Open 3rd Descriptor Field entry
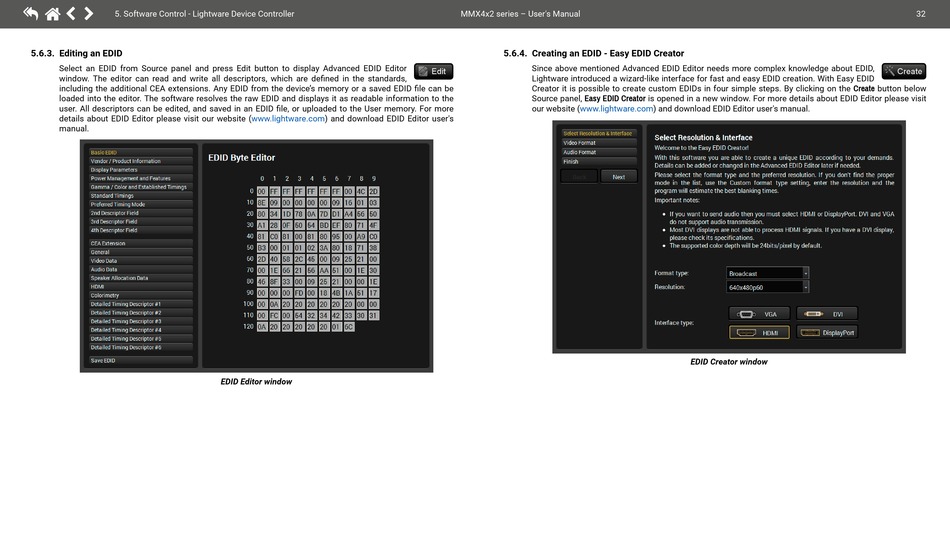The image size is (950, 533). coord(141,222)
